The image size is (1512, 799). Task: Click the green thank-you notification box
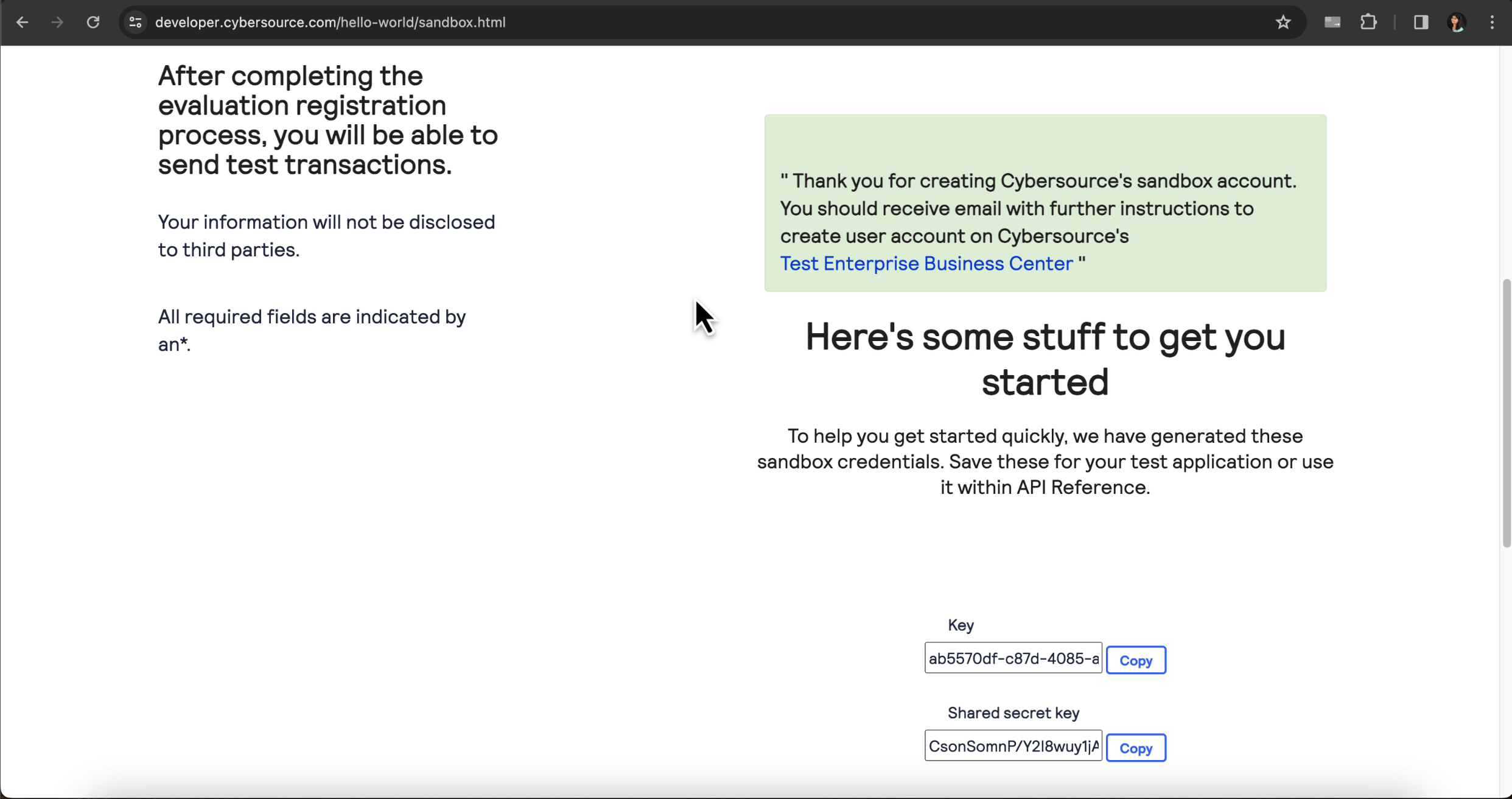point(1045,146)
